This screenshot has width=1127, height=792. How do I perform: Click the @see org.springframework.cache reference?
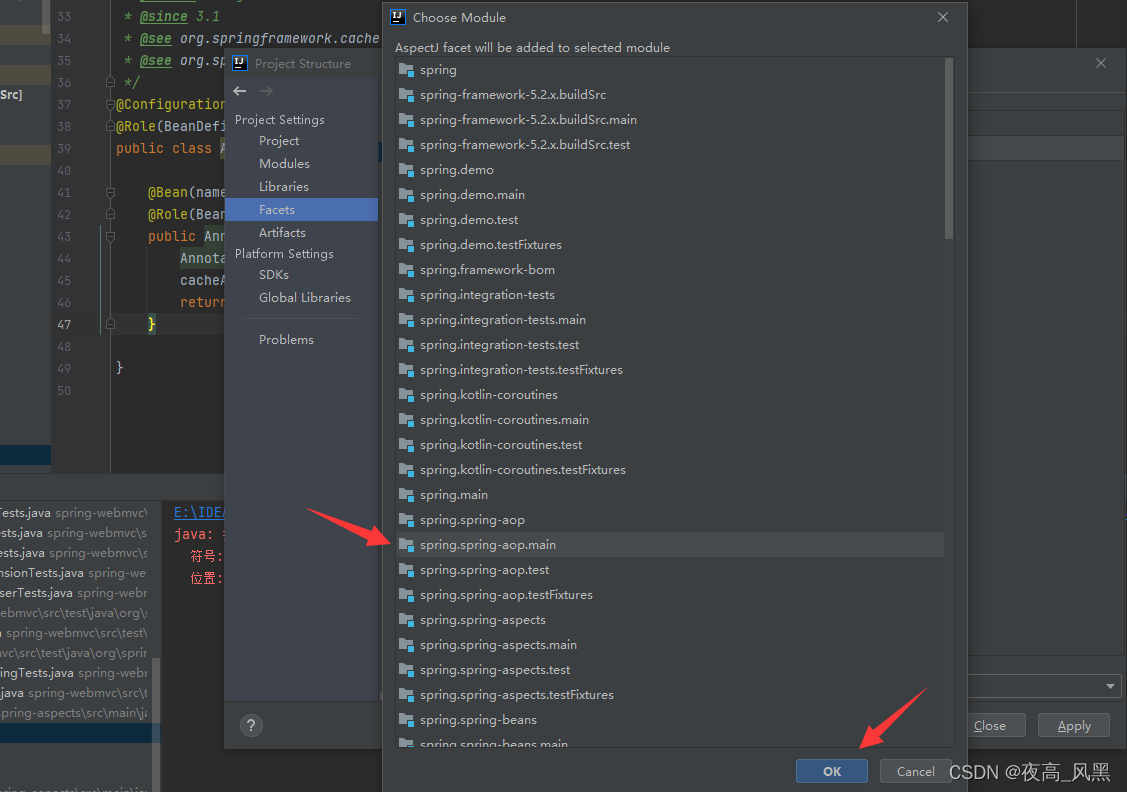pos(259,39)
